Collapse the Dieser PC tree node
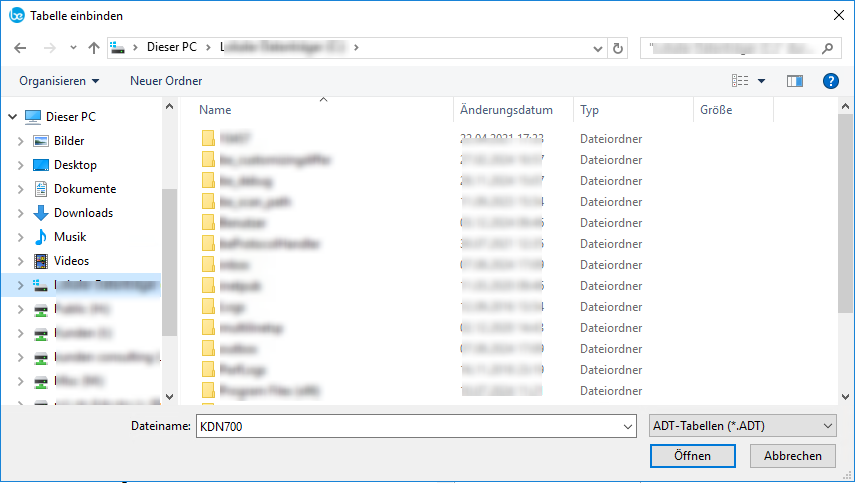The image size is (856, 483). (12, 117)
